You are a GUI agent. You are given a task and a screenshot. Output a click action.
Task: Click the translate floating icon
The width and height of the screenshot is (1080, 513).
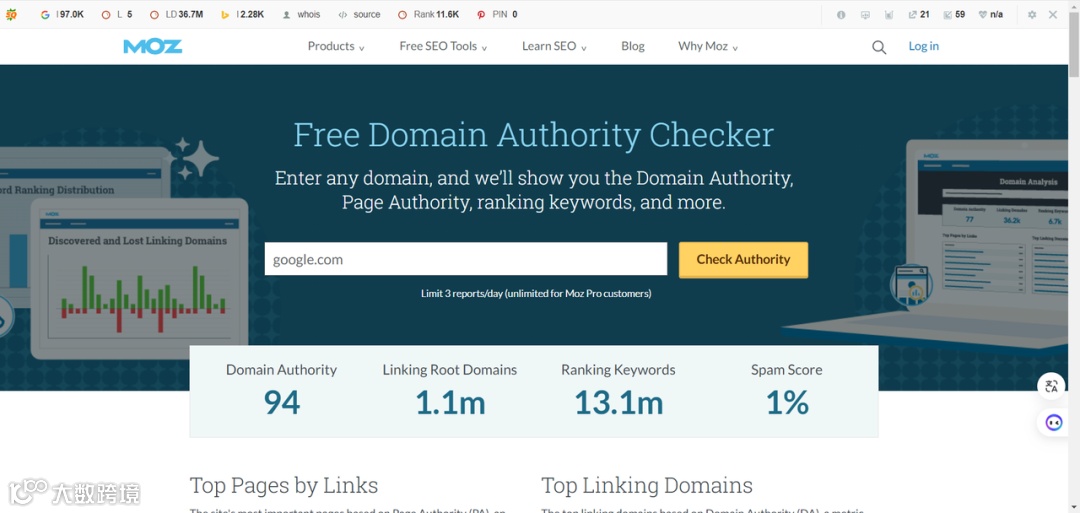click(1052, 386)
